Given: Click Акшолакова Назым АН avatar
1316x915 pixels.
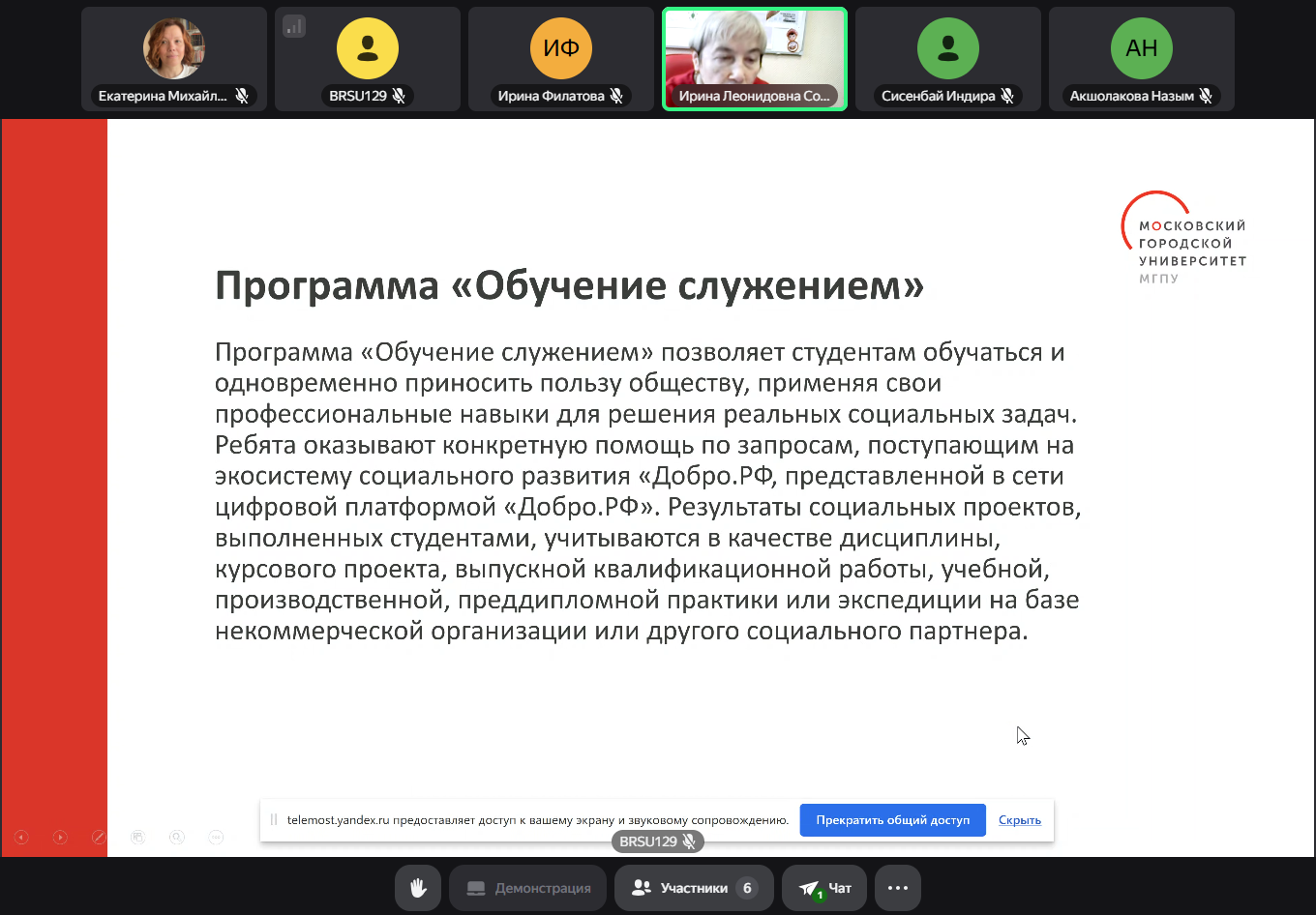Looking at the screenshot, I should pyautogui.click(x=1142, y=48).
